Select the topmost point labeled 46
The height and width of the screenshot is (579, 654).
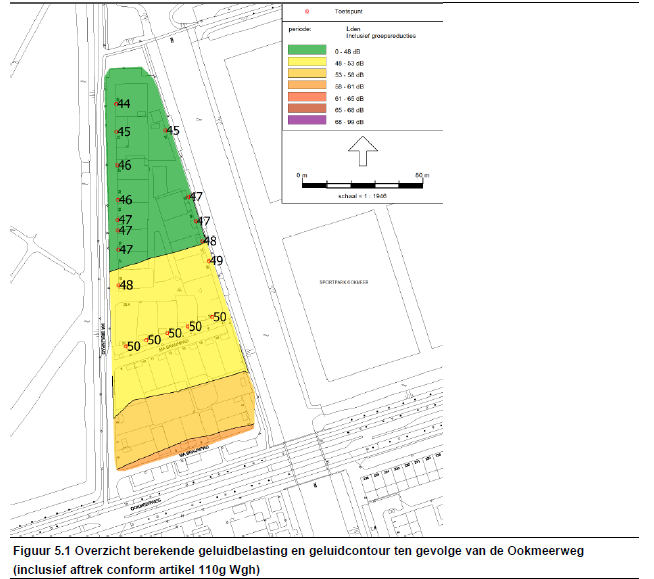tap(119, 166)
